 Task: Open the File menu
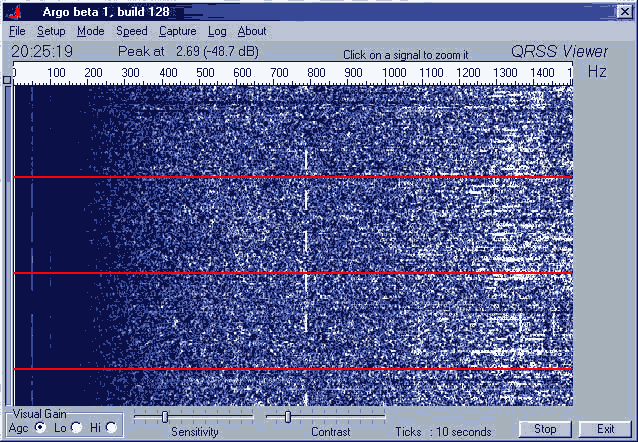pyautogui.click(x=17, y=31)
